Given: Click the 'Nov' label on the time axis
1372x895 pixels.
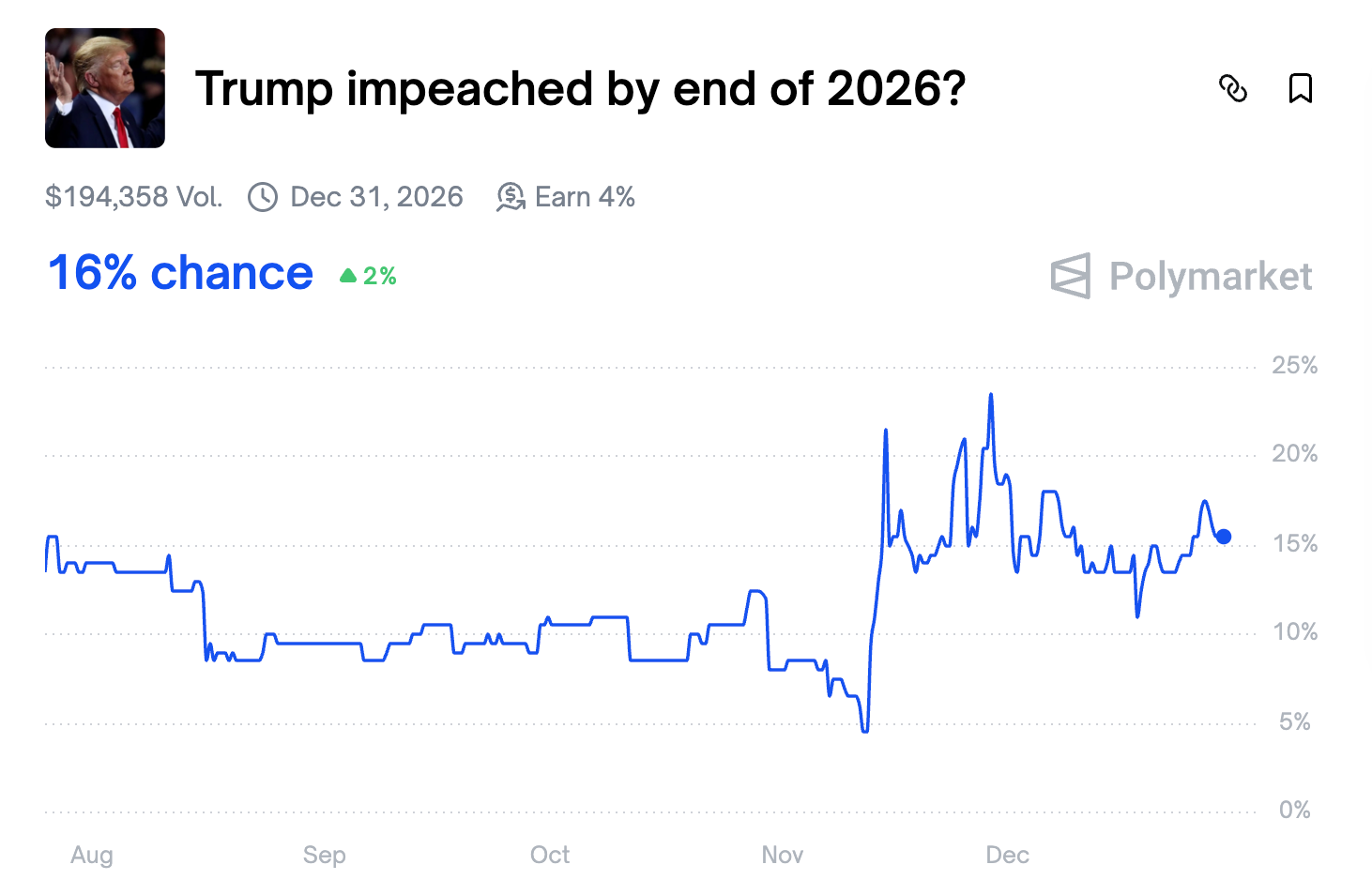Looking at the screenshot, I should (x=783, y=855).
